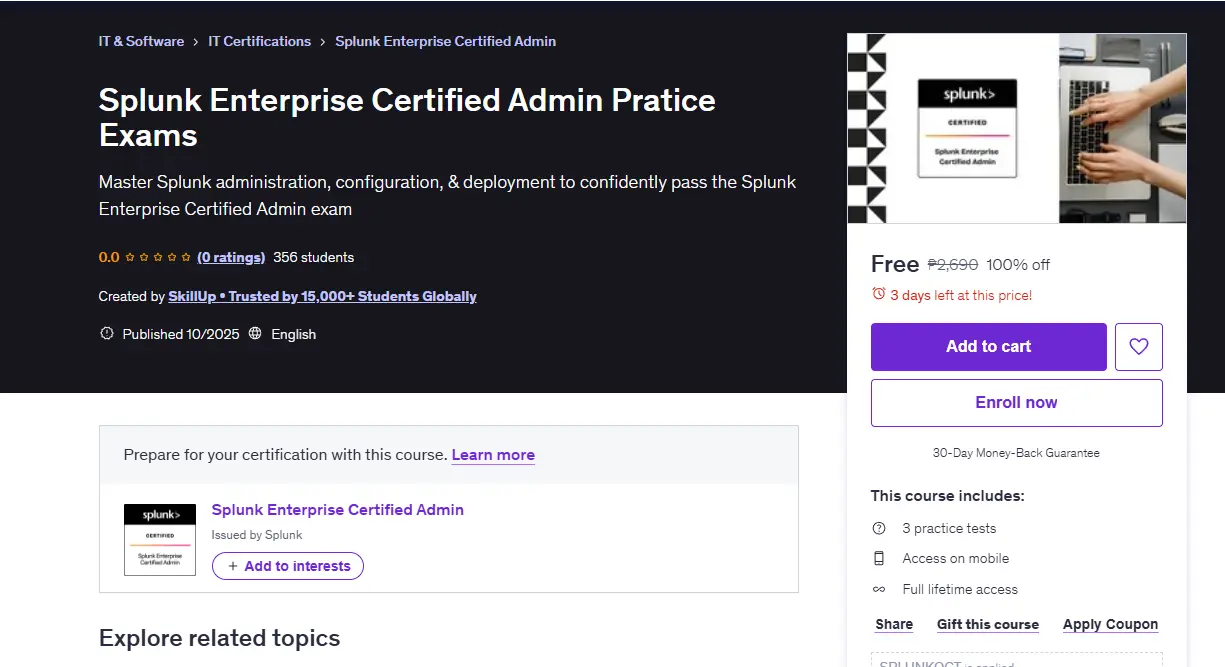Viewport: 1225px width, 667px height.
Task: Click the star rating row
Action: 158,257
